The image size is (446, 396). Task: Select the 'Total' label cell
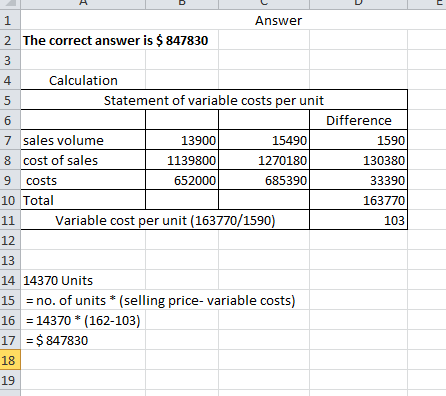click(83, 200)
